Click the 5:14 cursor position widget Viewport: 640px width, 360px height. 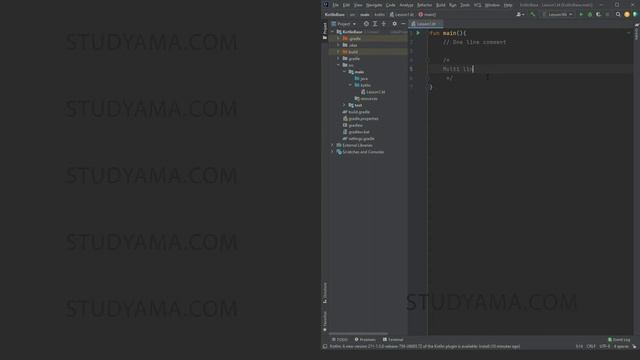tap(579, 347)
